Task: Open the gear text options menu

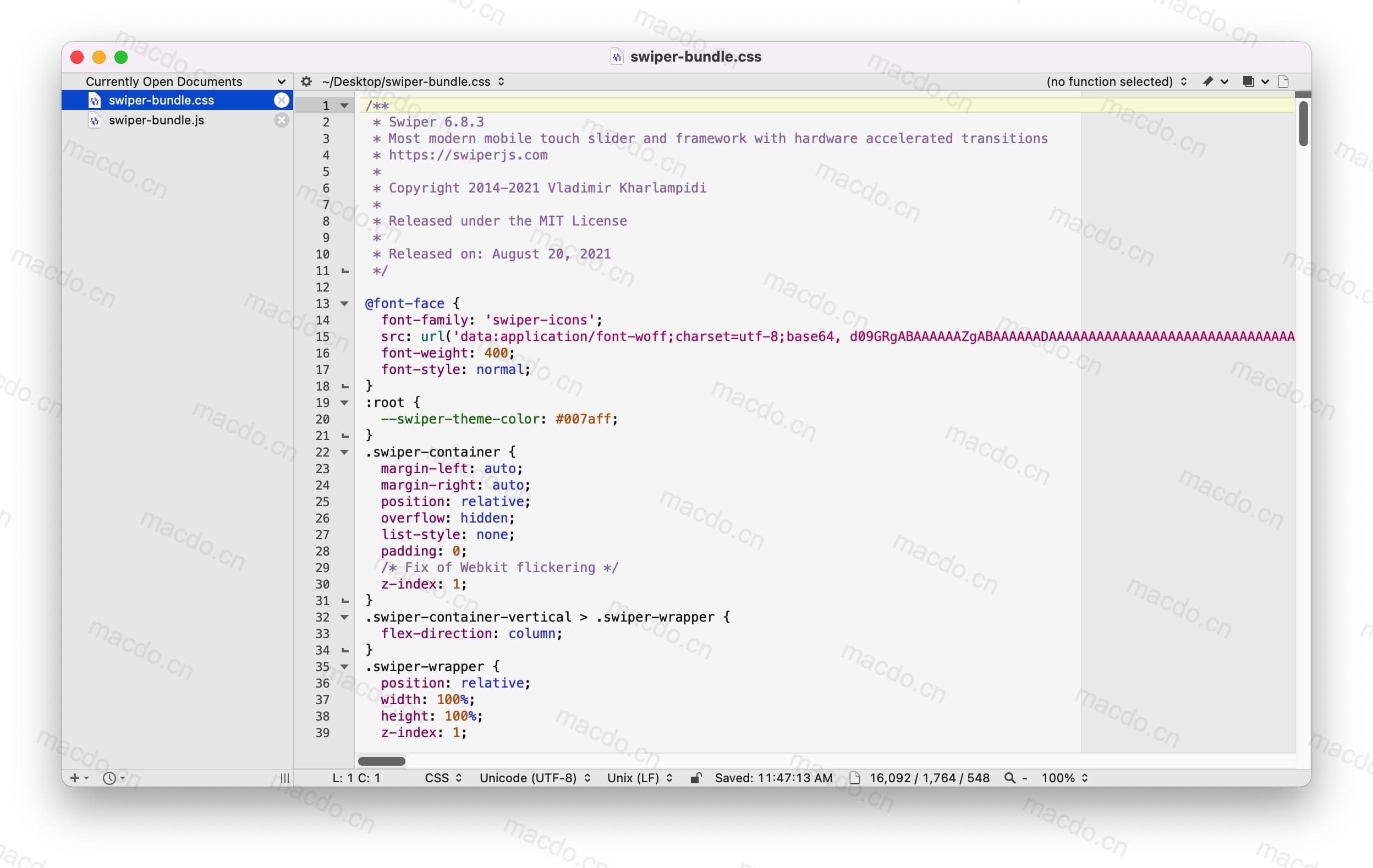Action: click(x=306, y=81)
